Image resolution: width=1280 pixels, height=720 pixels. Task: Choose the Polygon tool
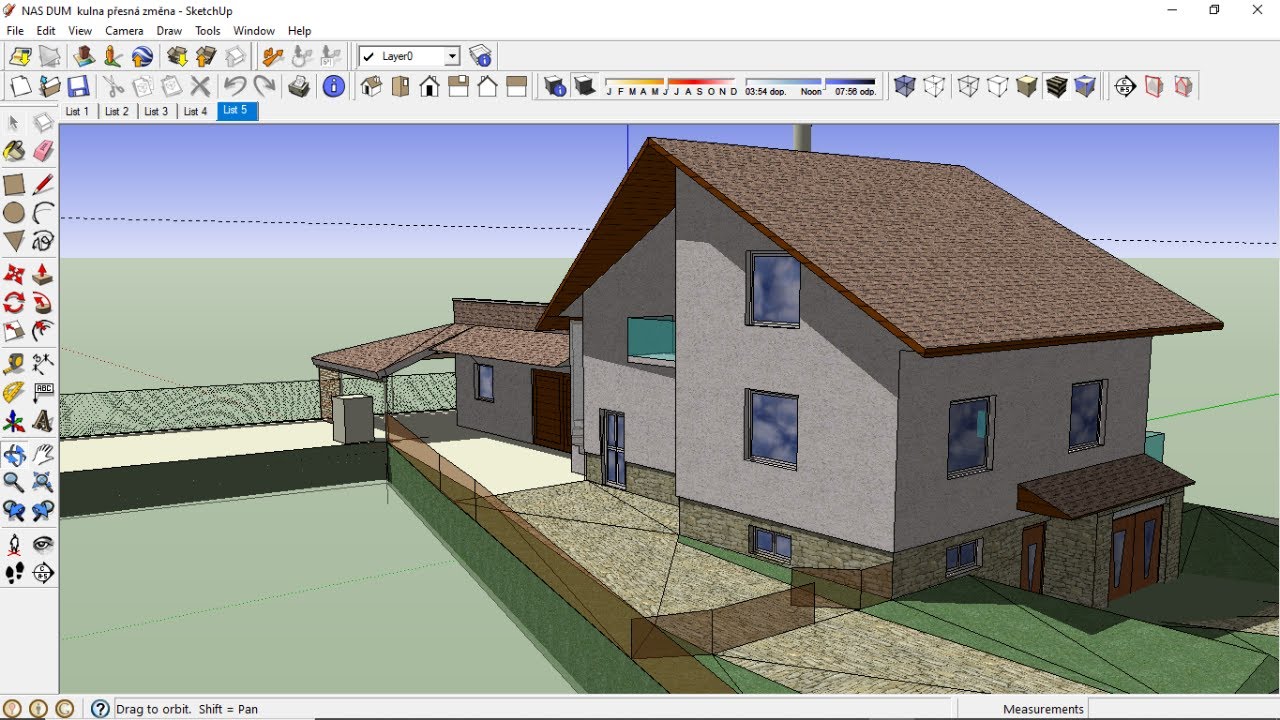click(14, 241)
